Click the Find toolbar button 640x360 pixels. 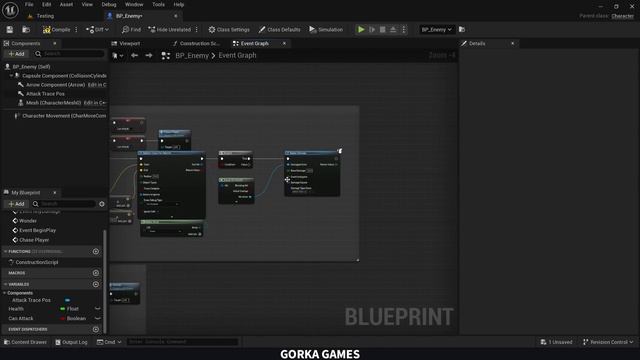131,29
